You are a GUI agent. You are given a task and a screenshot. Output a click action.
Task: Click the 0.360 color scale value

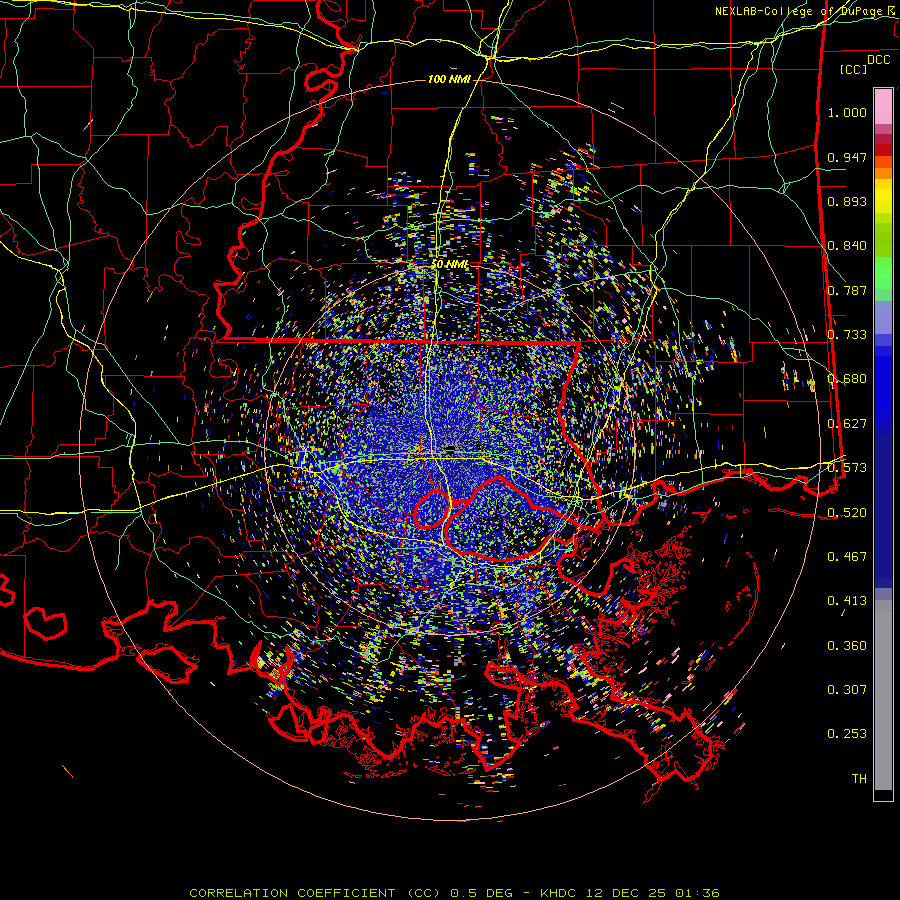847,646
